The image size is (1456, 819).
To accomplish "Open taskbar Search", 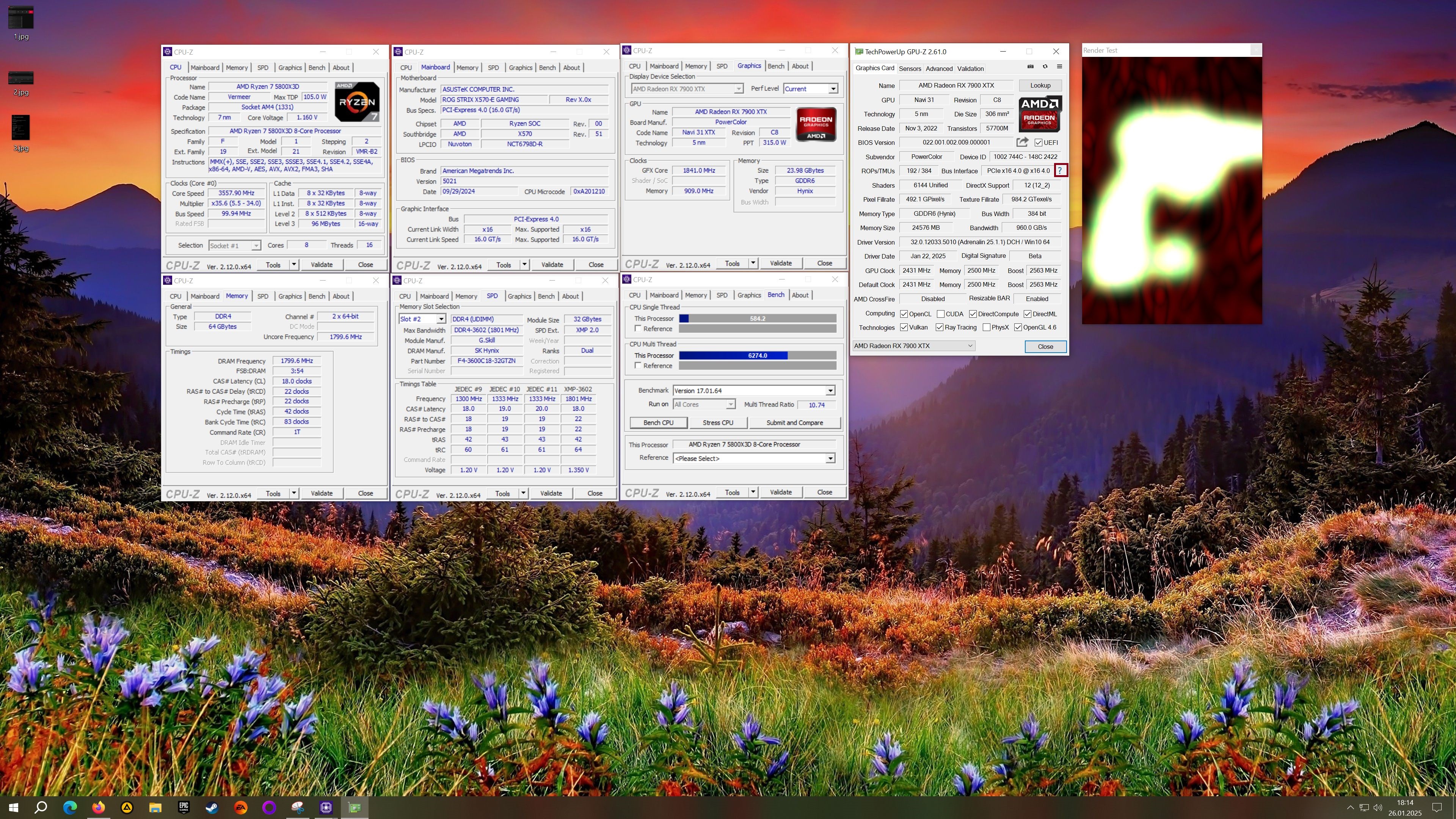I will click(x=41, y=807).
